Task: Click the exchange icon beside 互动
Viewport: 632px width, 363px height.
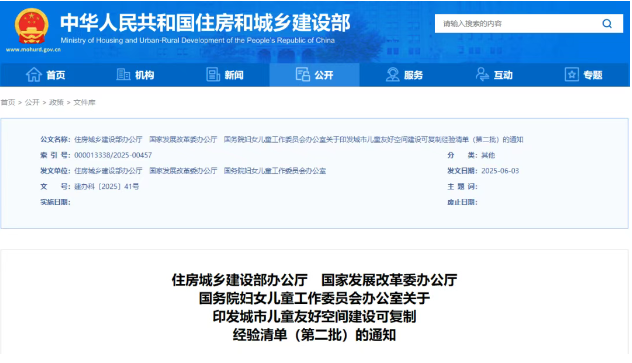Action: click(482, 75)
